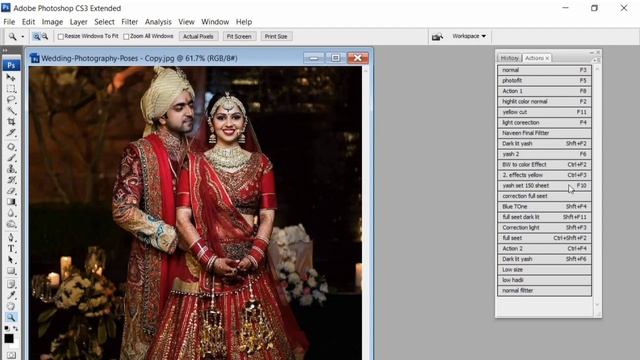This screenshot has height=360, width=640.
Task: Open the Window menu
Action: click(x=215, y=22)
